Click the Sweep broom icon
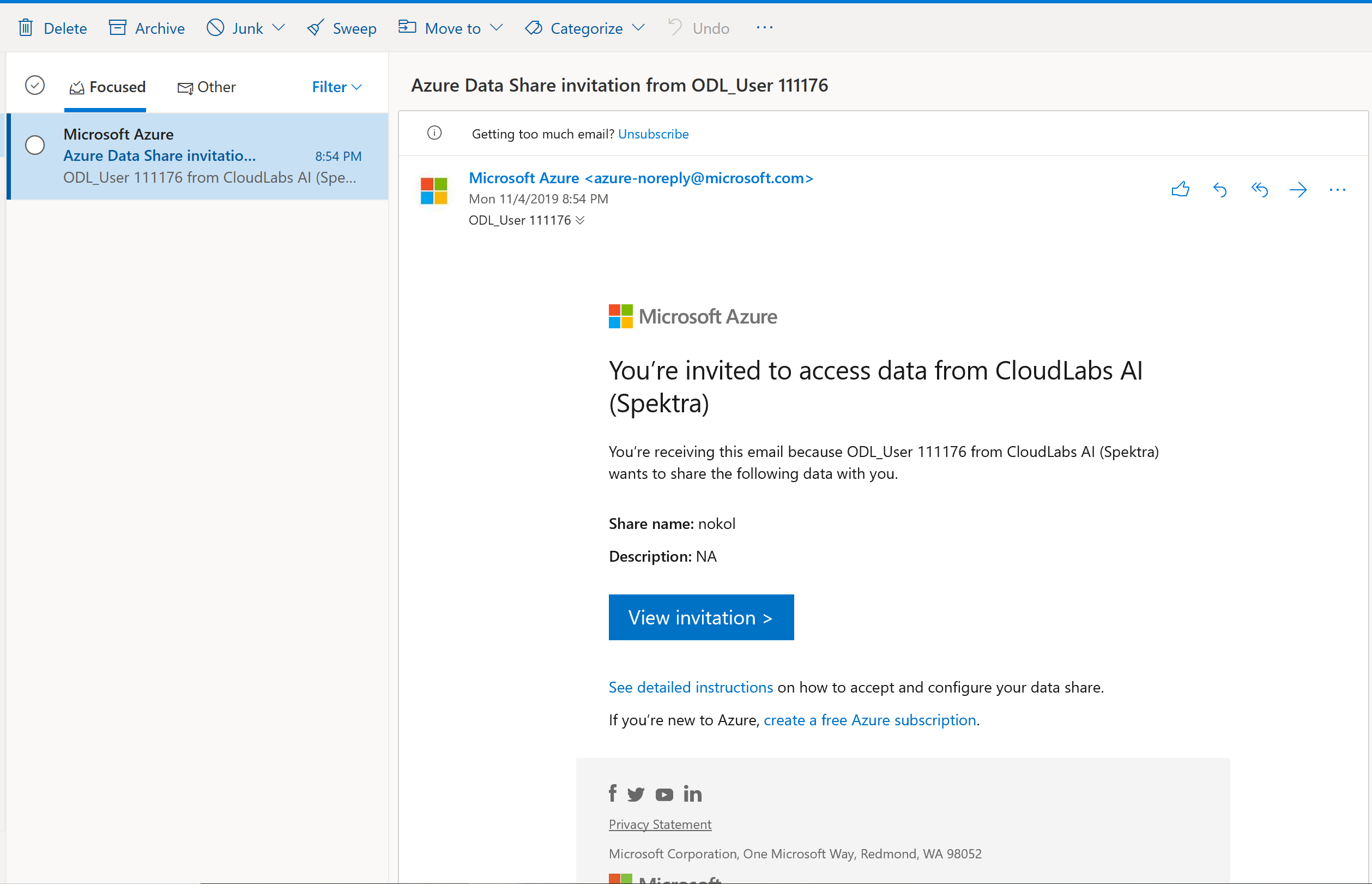This screenshot has height=884, width=1372. click(x=316, y=28)
